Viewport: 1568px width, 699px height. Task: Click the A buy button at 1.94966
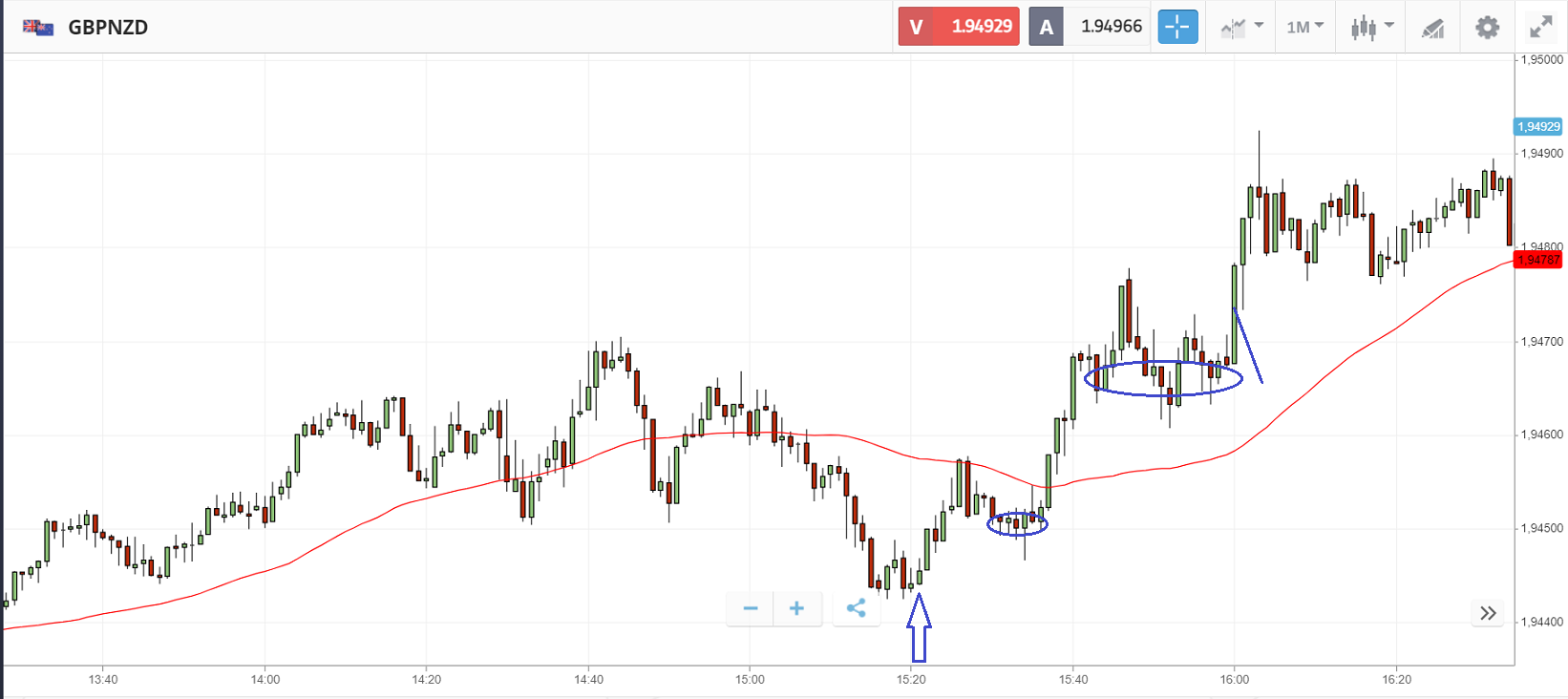(1089, 27)
